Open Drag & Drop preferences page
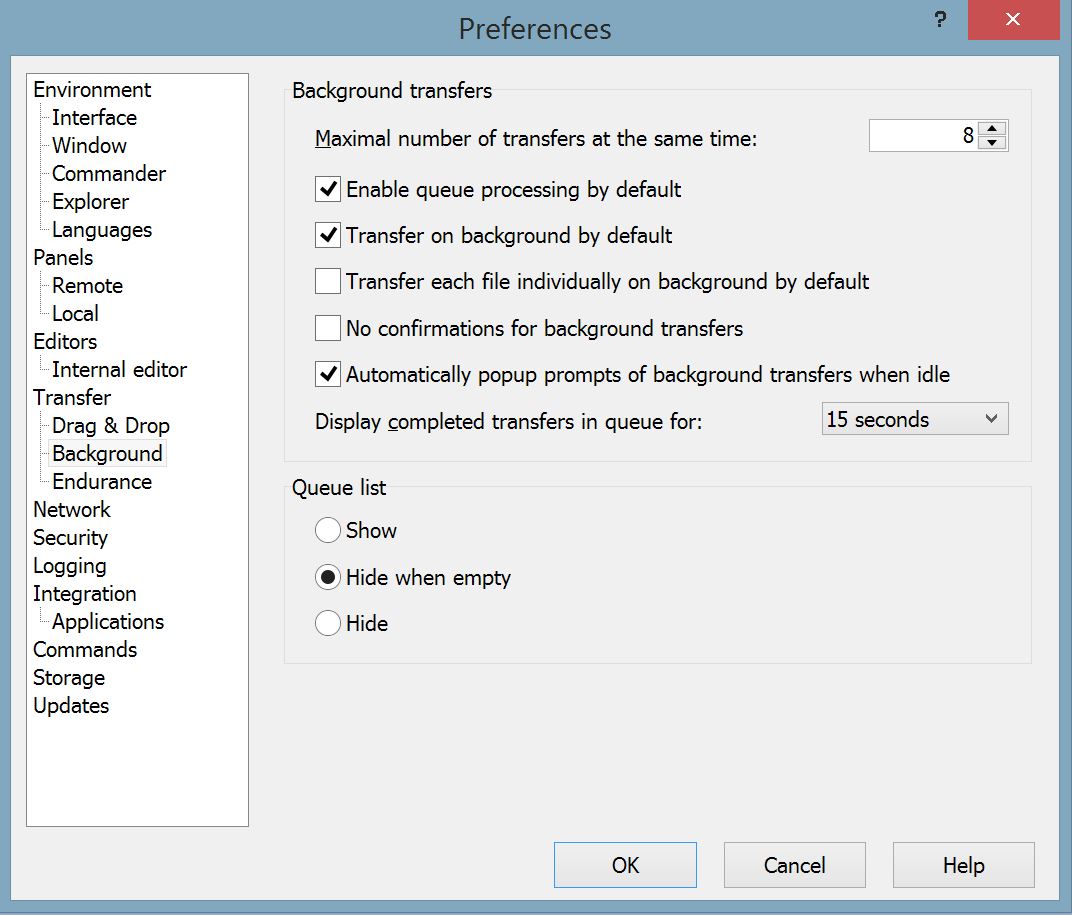1072x915 pixels. click(x=111, y=426)
